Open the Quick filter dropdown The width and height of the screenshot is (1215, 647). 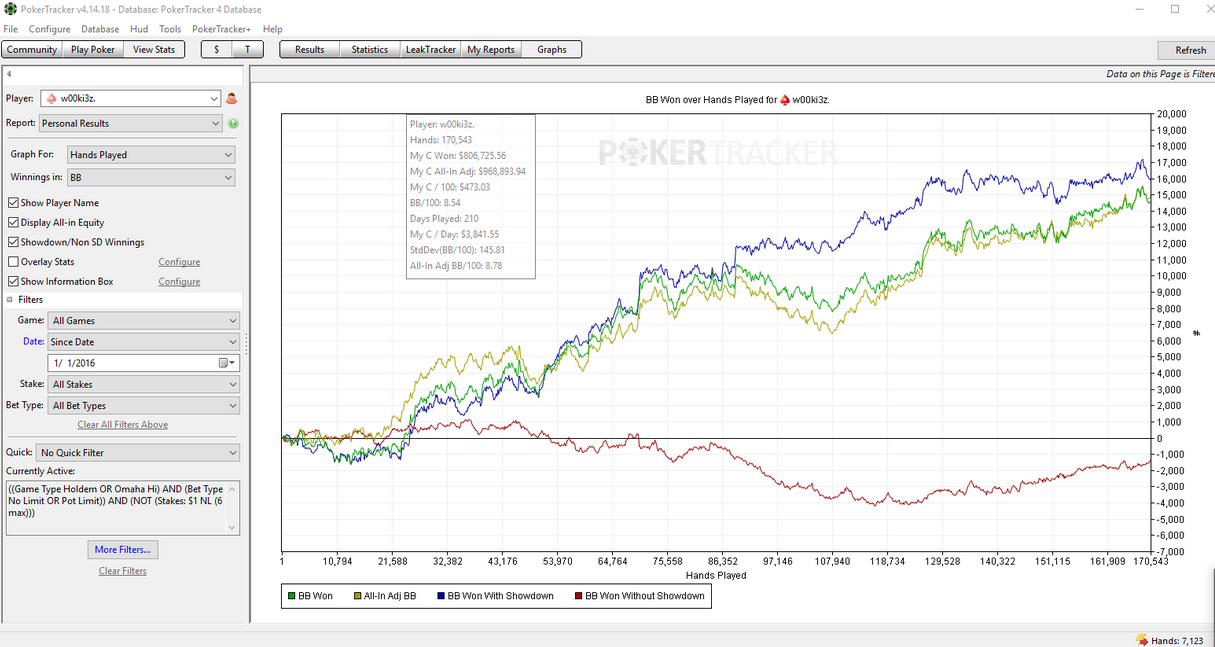point(138,453)
